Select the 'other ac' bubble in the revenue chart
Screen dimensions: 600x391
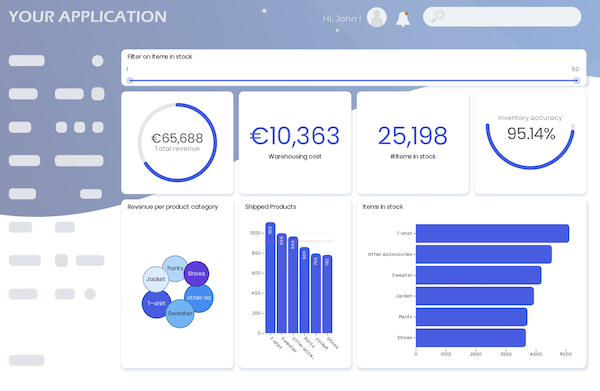(199, 298)
